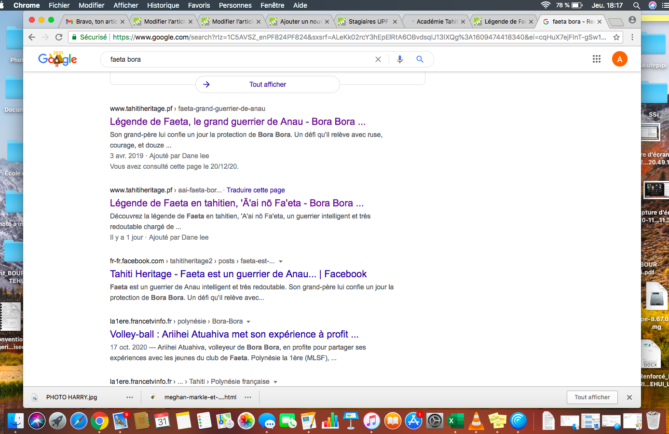Close the Légende de Faeta tab
The height and width of the screenshot is (434, 669).
pyautogui.click(x=531, y=21)
